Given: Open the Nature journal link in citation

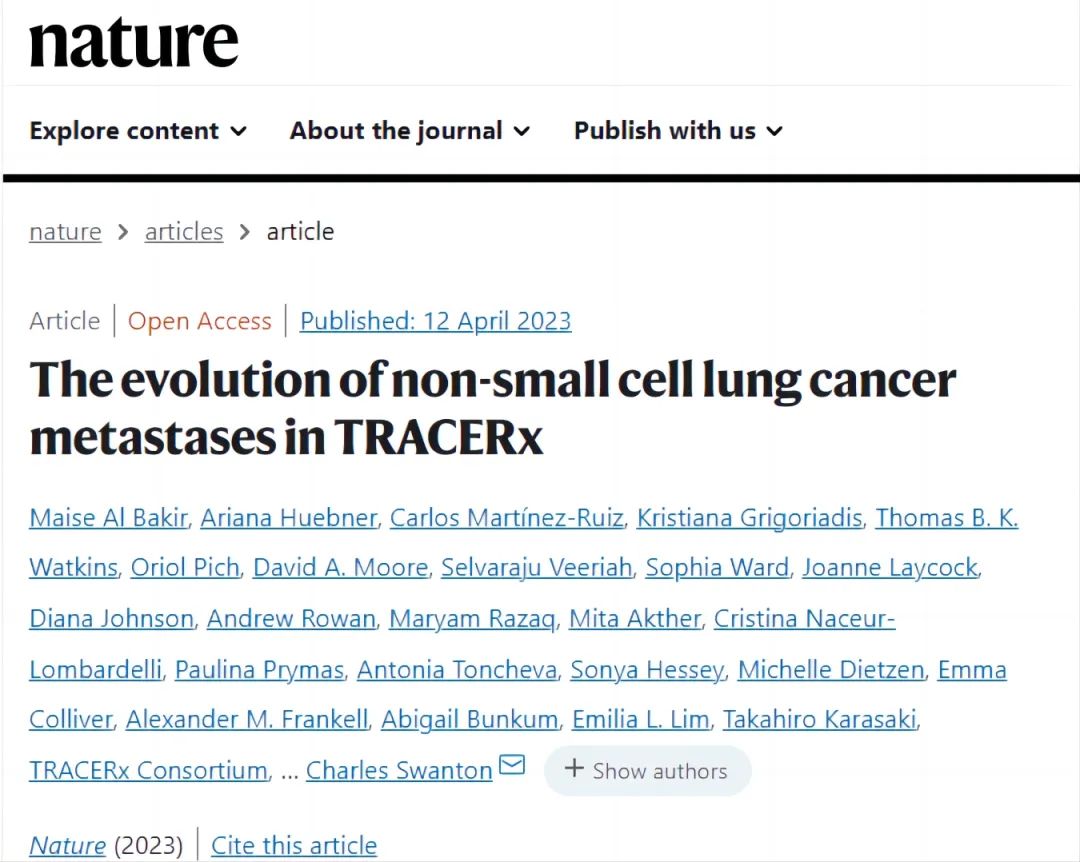Looking at the screenshot, I should [67, 845].
